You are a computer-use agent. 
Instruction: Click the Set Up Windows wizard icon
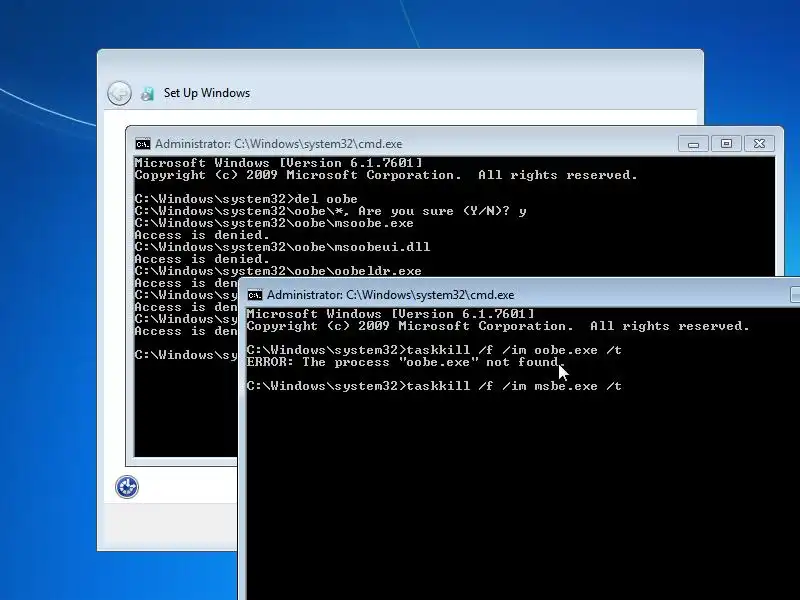point(148,93)
